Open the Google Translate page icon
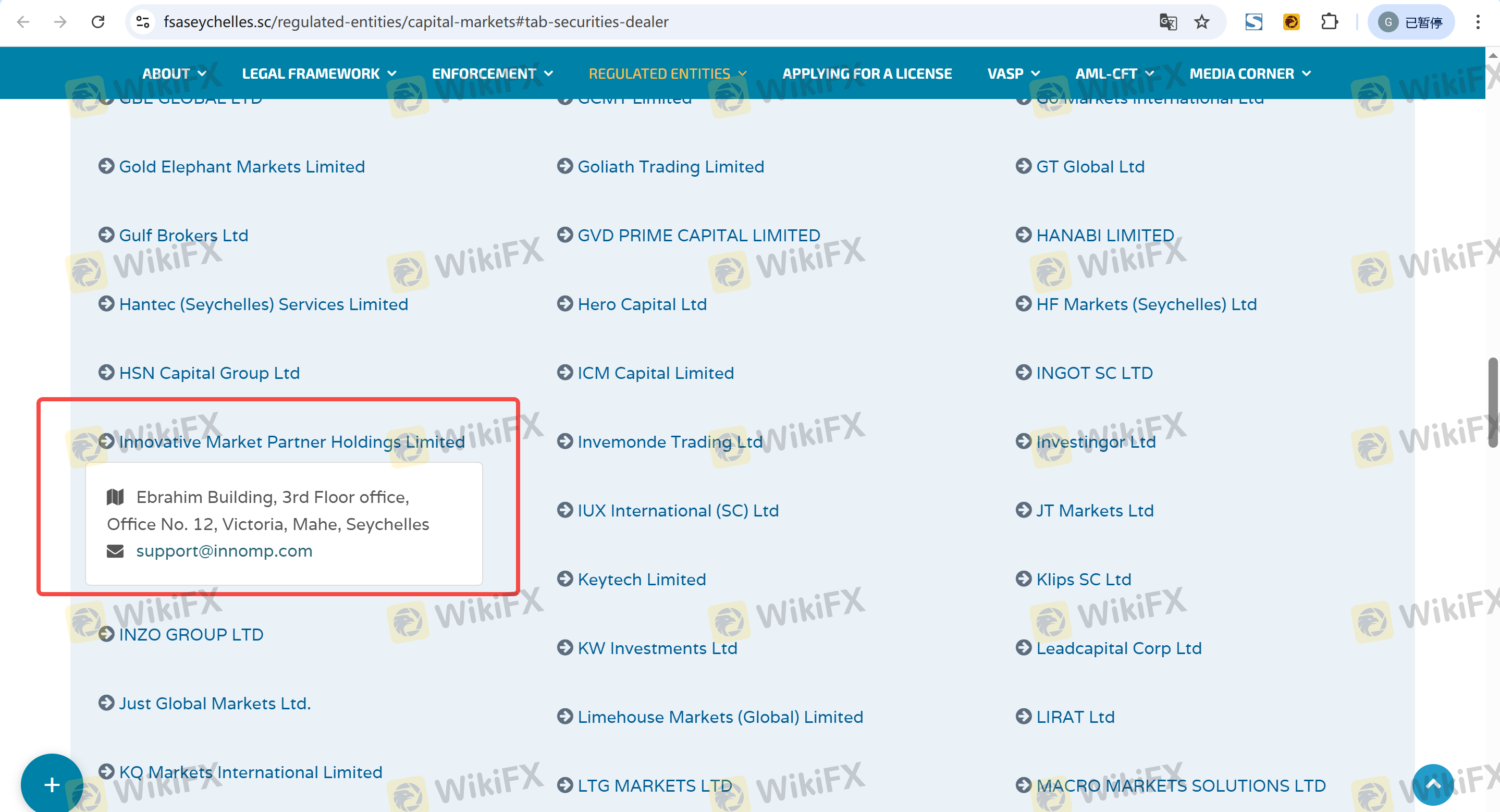 coord(1167,22)
